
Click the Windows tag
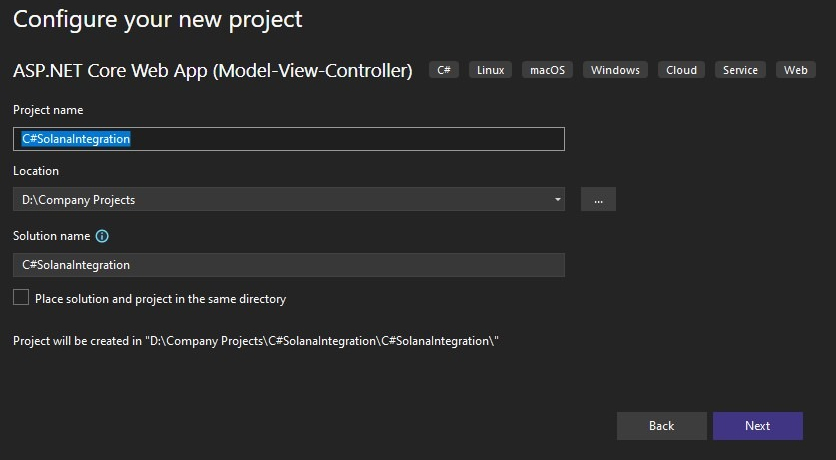[x=615, y=70]
